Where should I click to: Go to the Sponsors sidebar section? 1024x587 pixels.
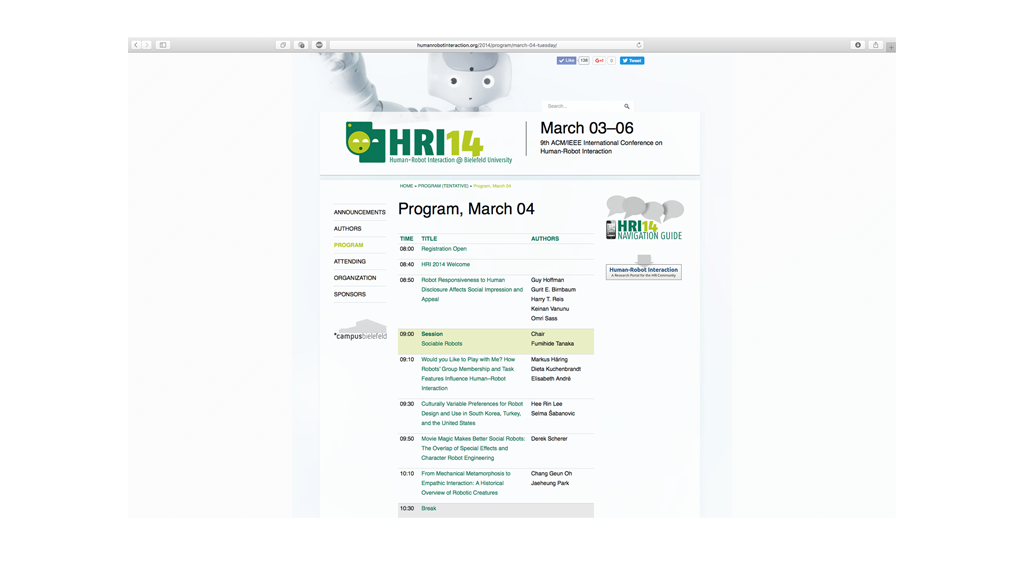(x=350, y=294)
